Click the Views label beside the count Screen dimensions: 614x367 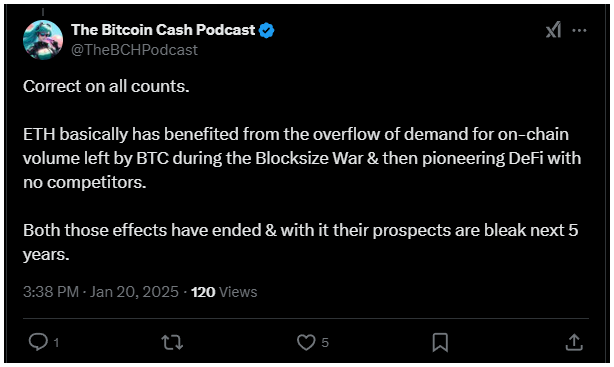coord(238,292)
